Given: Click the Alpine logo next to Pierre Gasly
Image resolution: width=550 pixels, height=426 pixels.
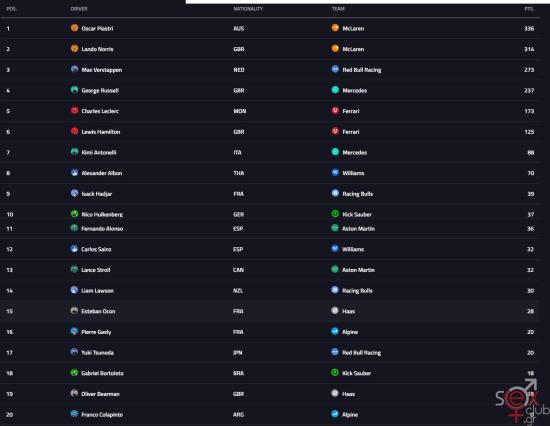Looking at the screenshot, I should tap(335, 331).
